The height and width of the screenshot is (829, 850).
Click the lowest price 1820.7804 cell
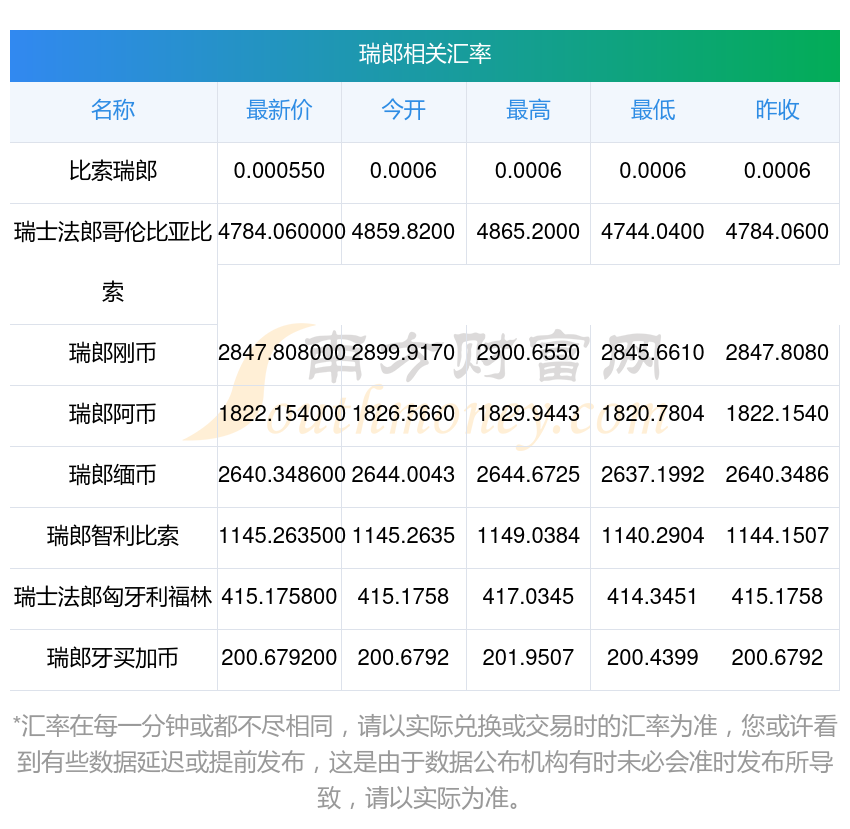(x=652, y=414)
